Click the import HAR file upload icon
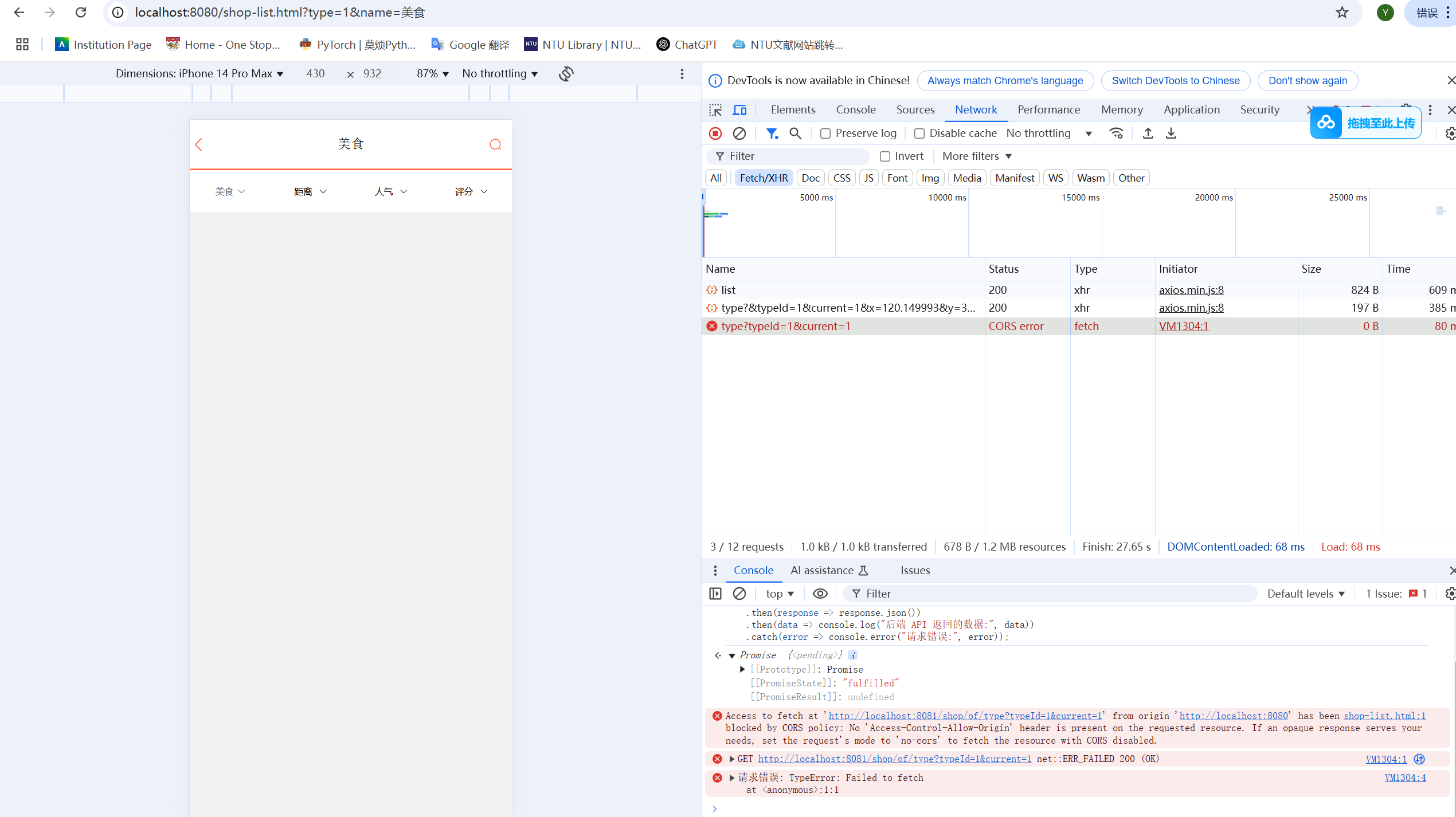This screenshot has height=817, width=1456. tap(1148, 133)
